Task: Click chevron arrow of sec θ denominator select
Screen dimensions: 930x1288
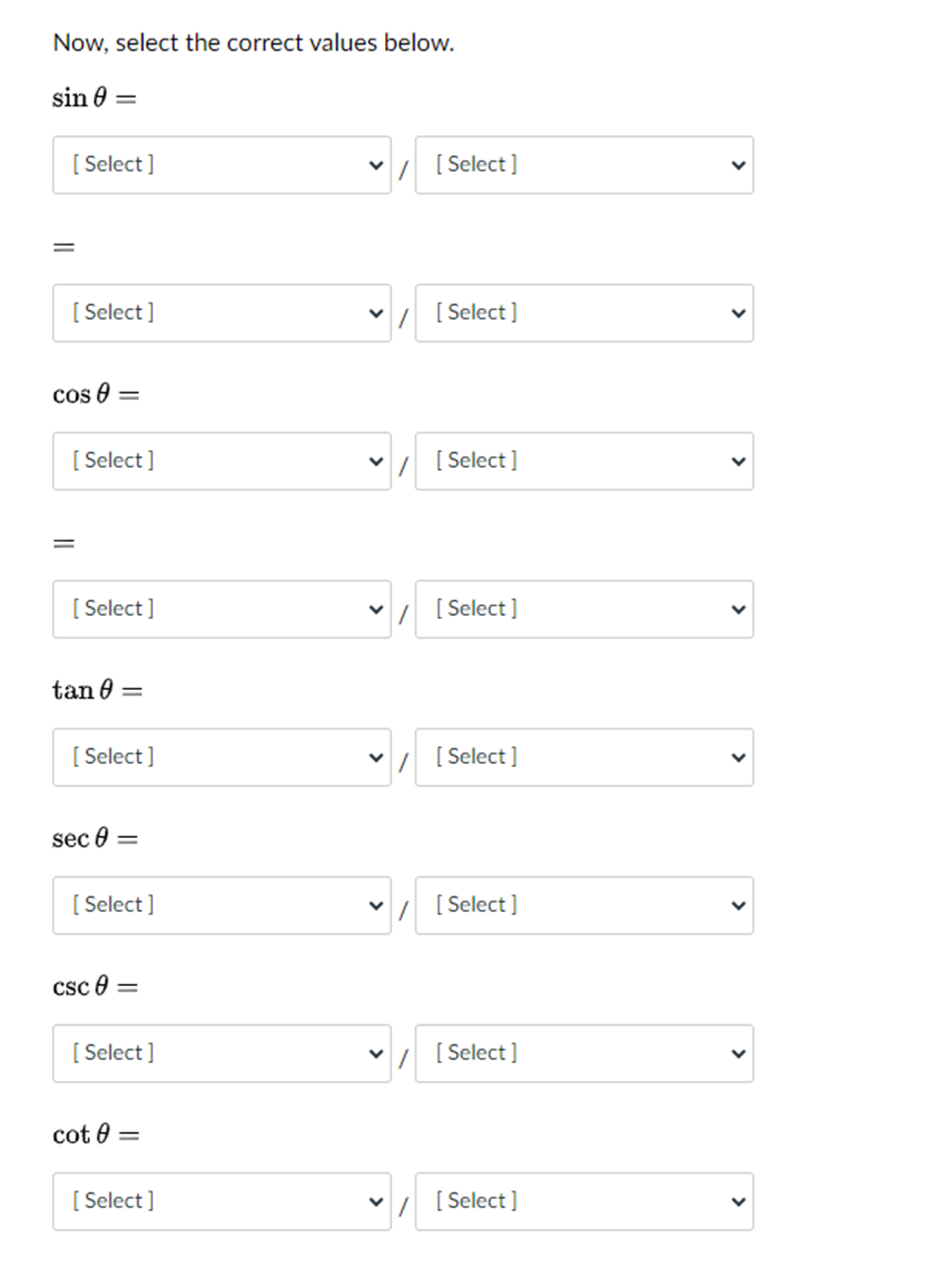Action: tap(737, 906)
